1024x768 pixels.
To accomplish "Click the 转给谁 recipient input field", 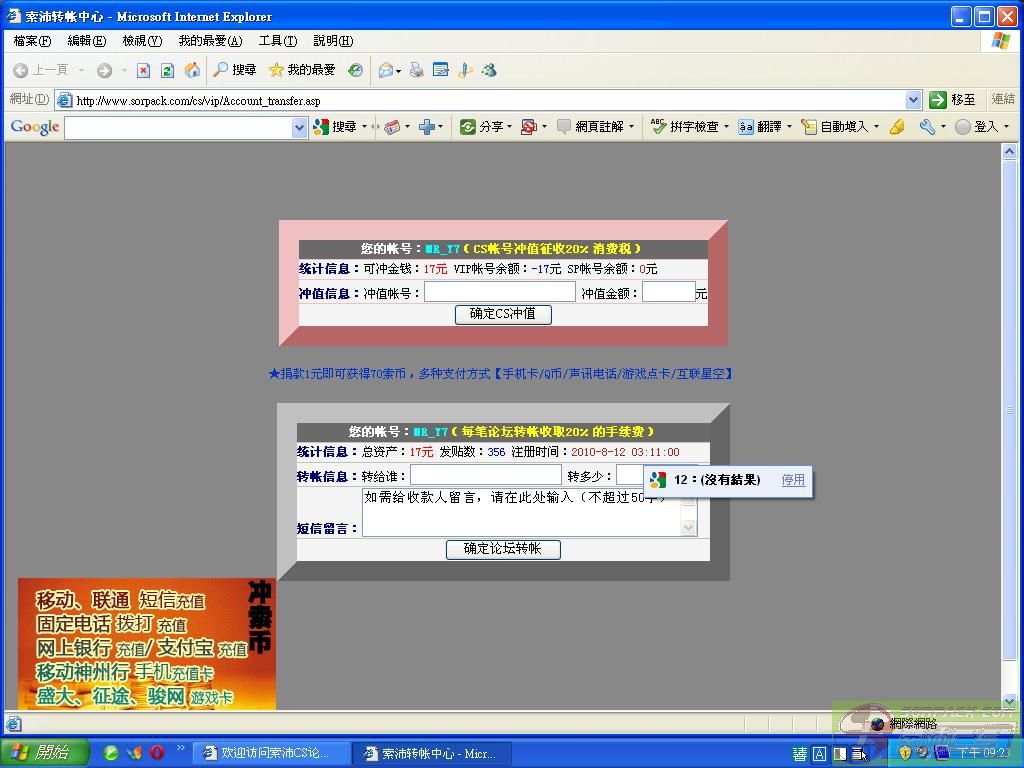I will [x=486, y=476].
